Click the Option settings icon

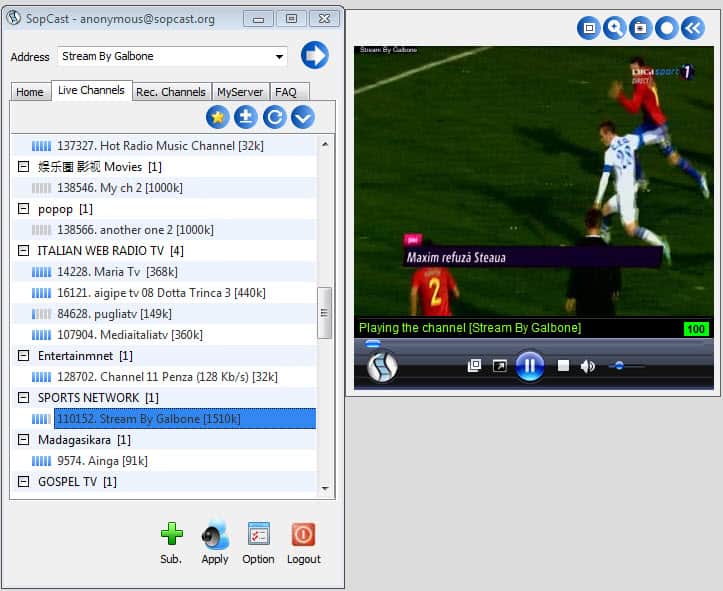(x=258, y=535)
